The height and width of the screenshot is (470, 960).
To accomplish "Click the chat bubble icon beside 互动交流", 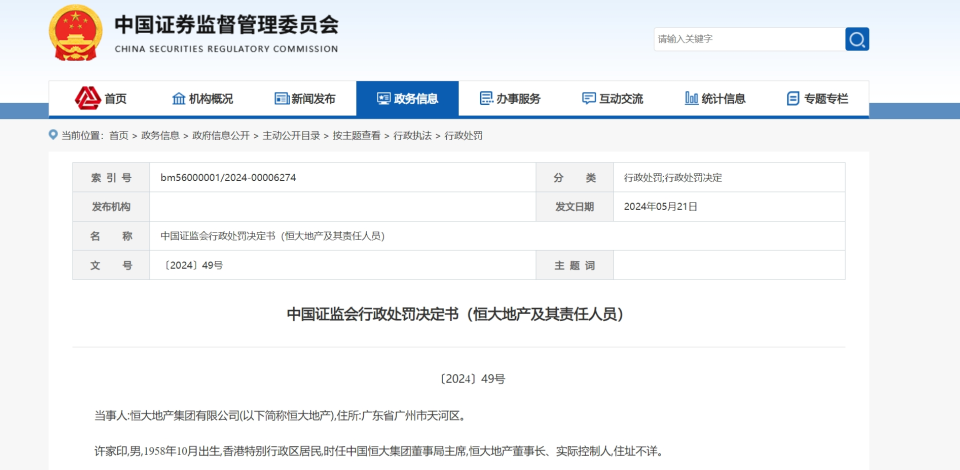I will [589, 99].
